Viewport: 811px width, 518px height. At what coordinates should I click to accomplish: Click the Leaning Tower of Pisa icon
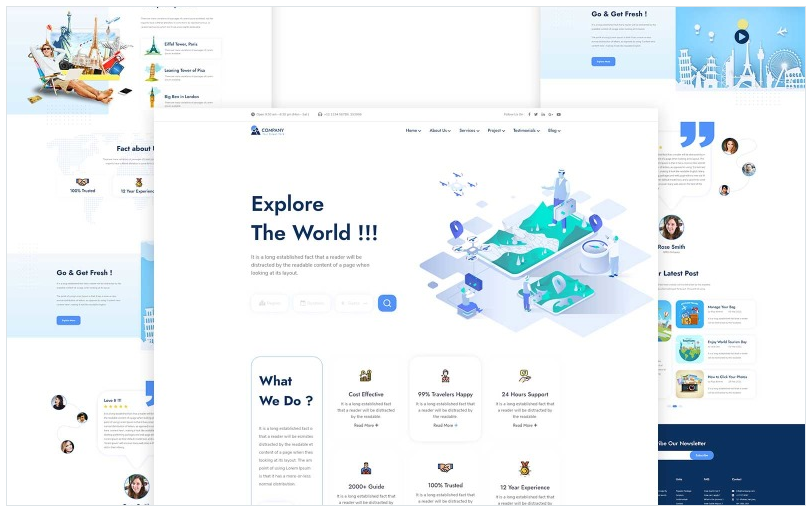point(152,72)
